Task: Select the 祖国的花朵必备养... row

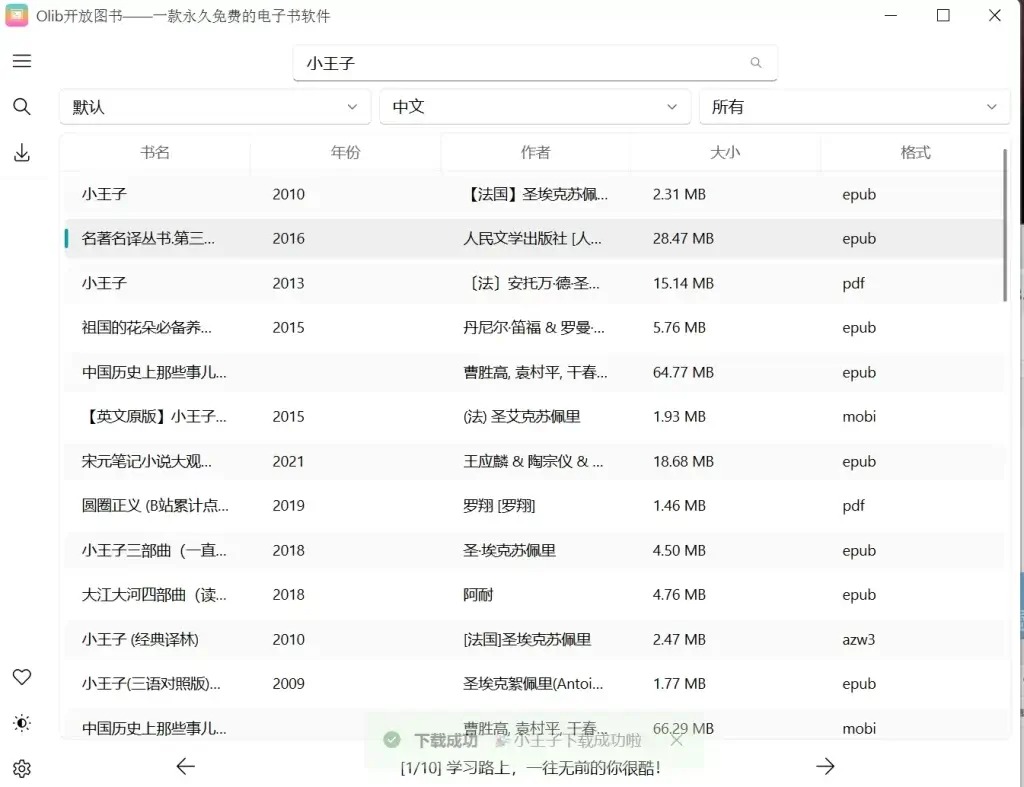Action: tap(534, 327)
